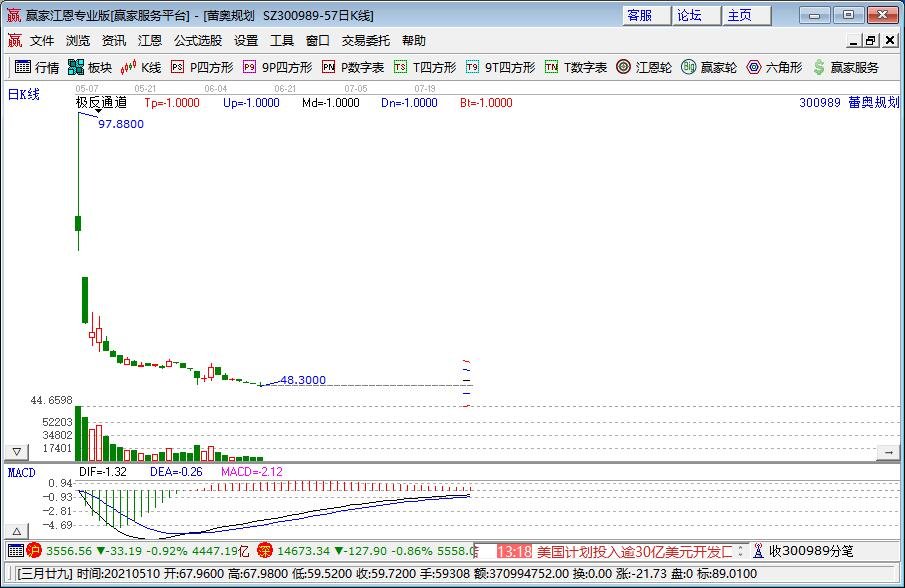
Task: Click the down-triangle button on volume panel
Action: coord(17,452)
